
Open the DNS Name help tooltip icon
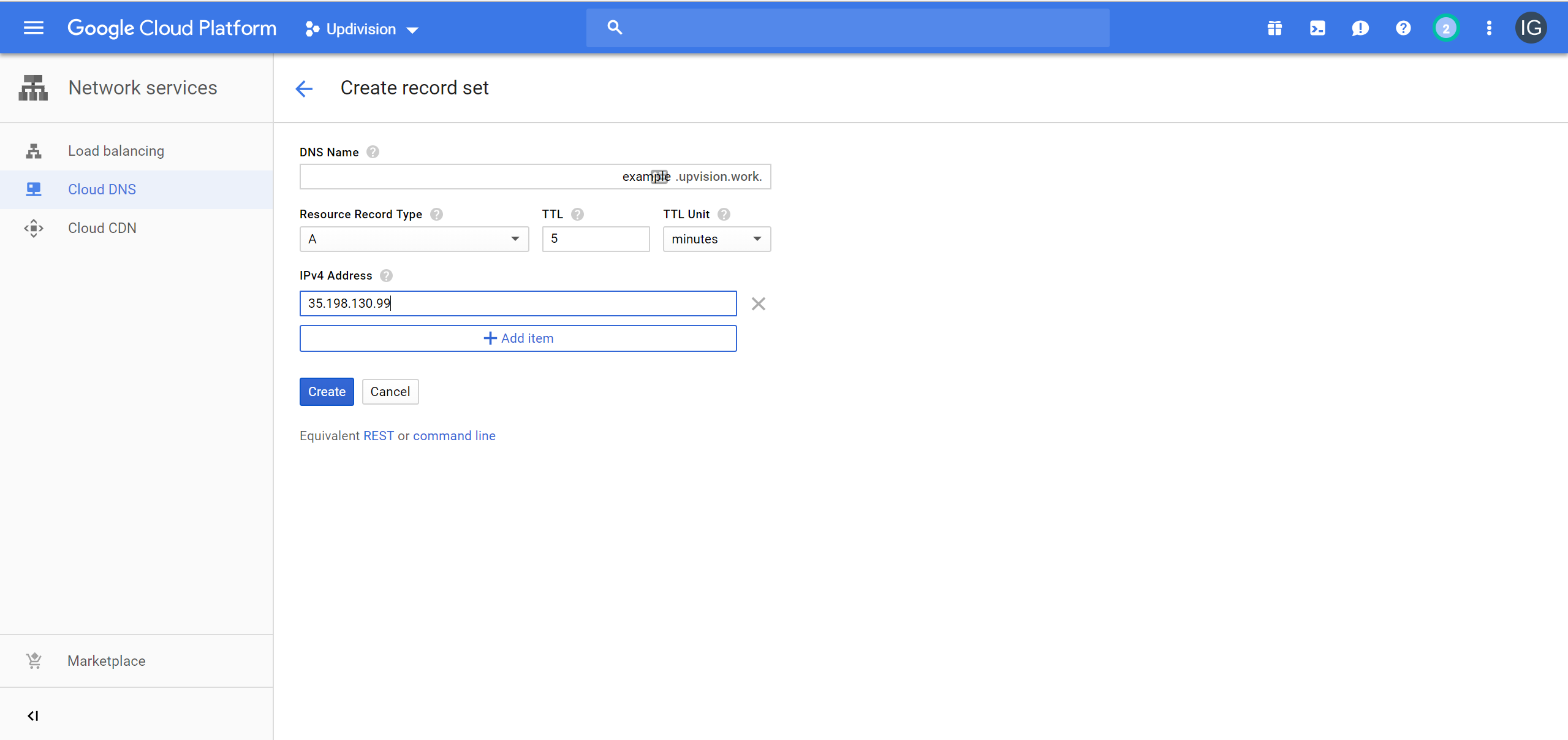[x=373, y=151]
